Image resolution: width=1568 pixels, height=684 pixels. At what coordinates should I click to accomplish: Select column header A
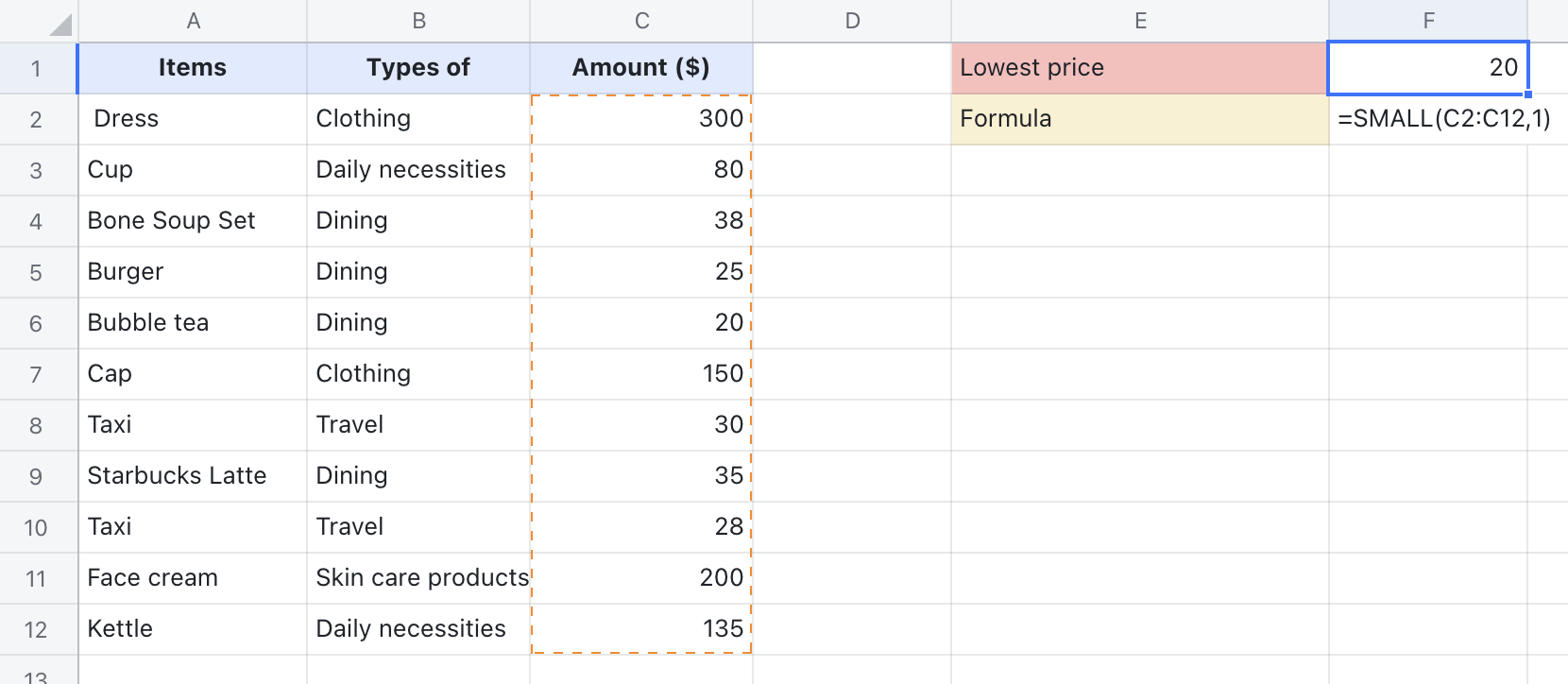click(192, 19)
